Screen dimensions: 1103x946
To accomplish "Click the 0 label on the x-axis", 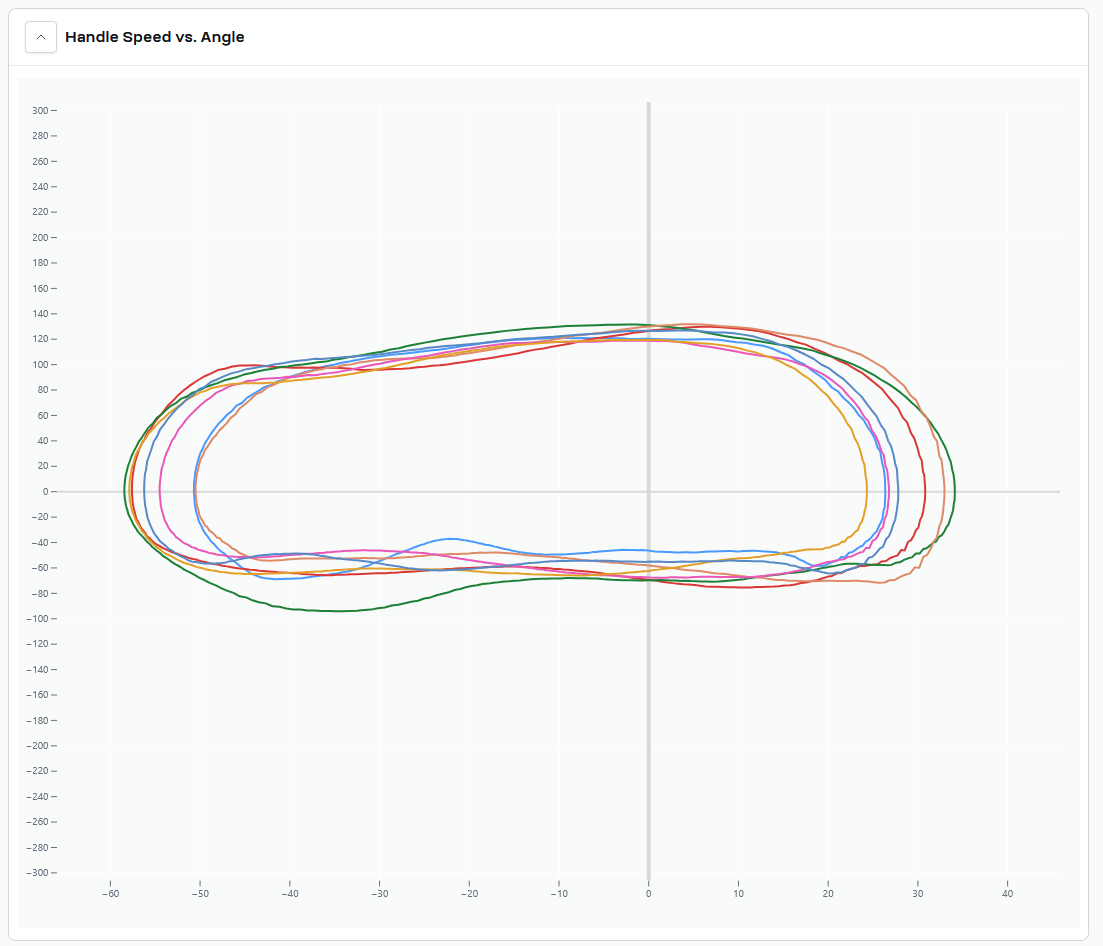I will [648, 894].
